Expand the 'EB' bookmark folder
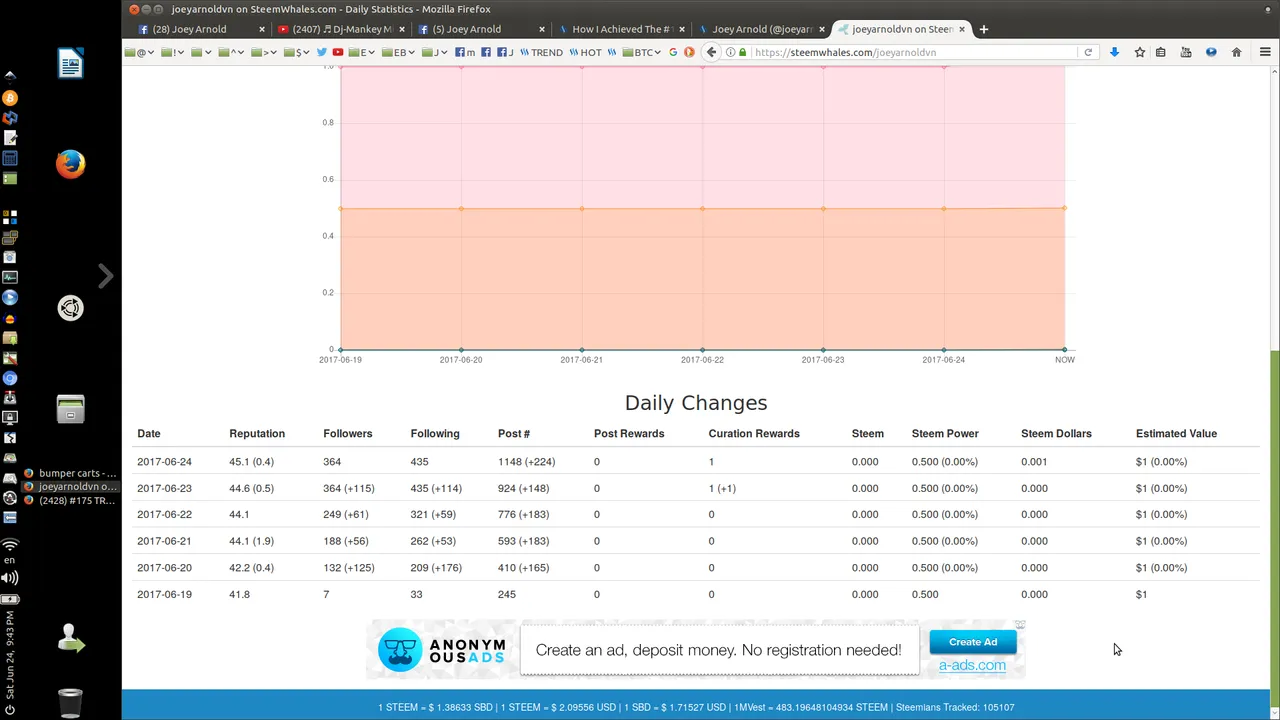The image size is (1280, 720). tap(399, 52)
